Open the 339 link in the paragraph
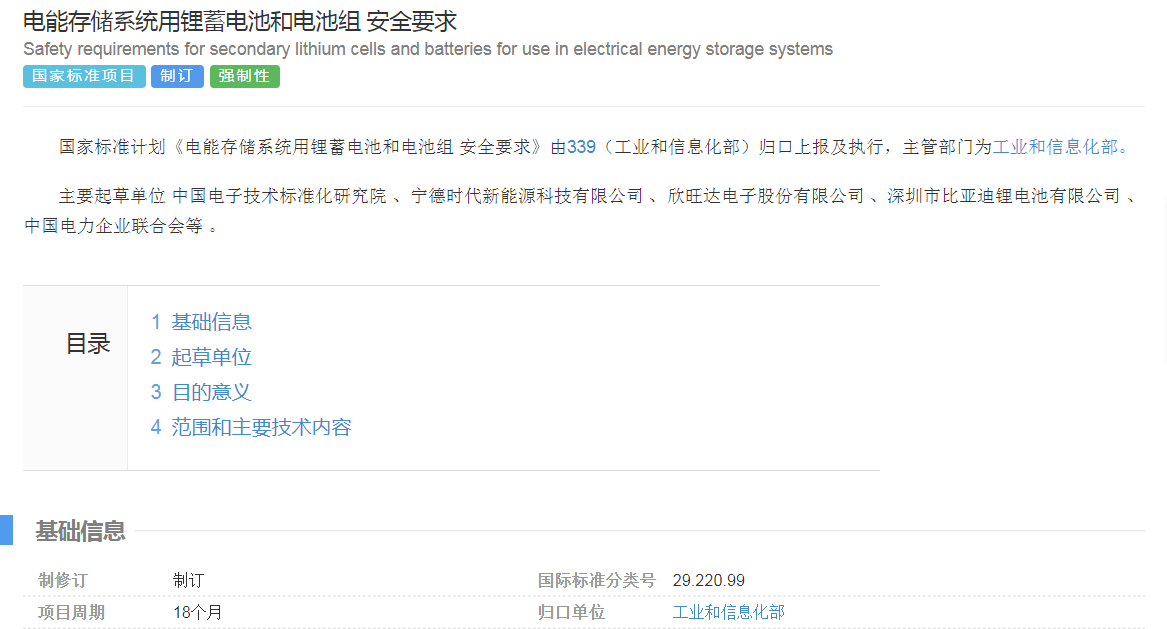Image resolution: width=1167 pixels, height=629 pixels. coord(581,147)
